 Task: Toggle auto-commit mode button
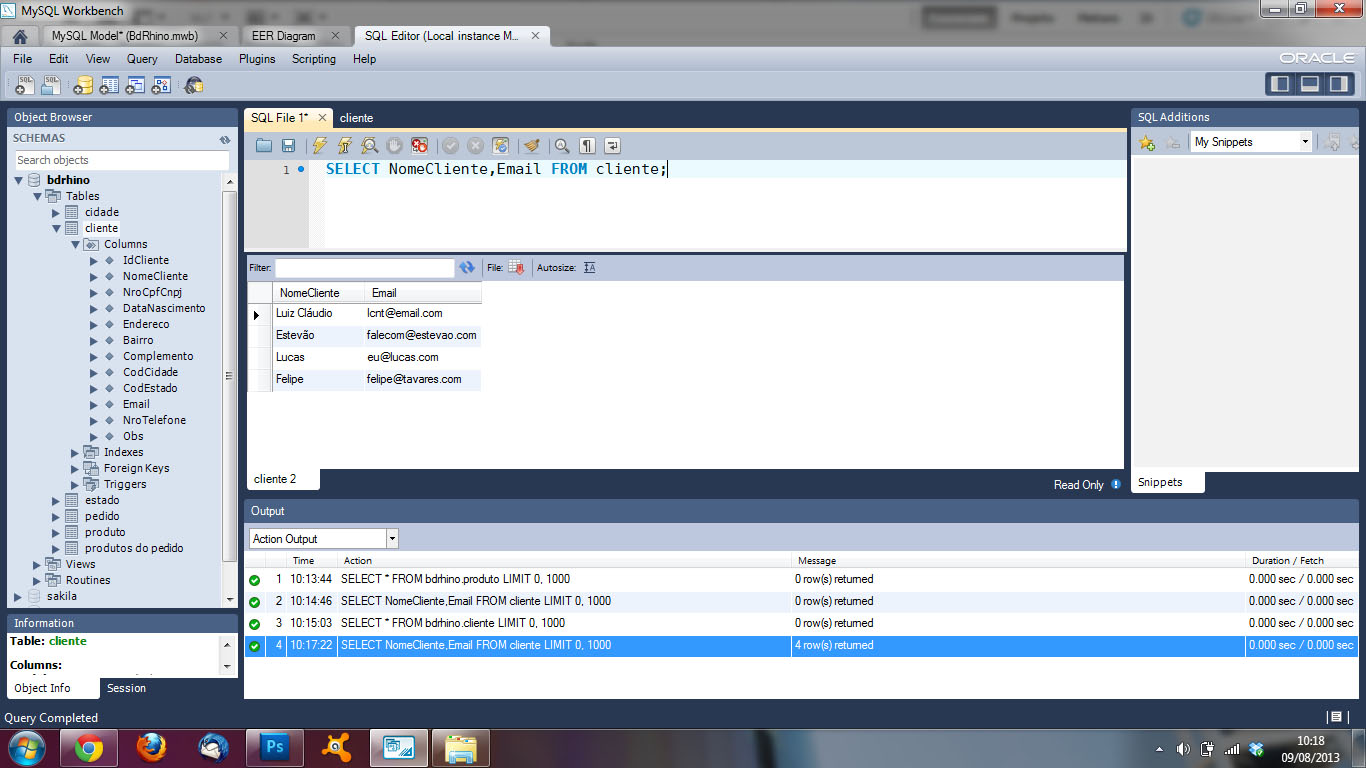pos(501,146)
